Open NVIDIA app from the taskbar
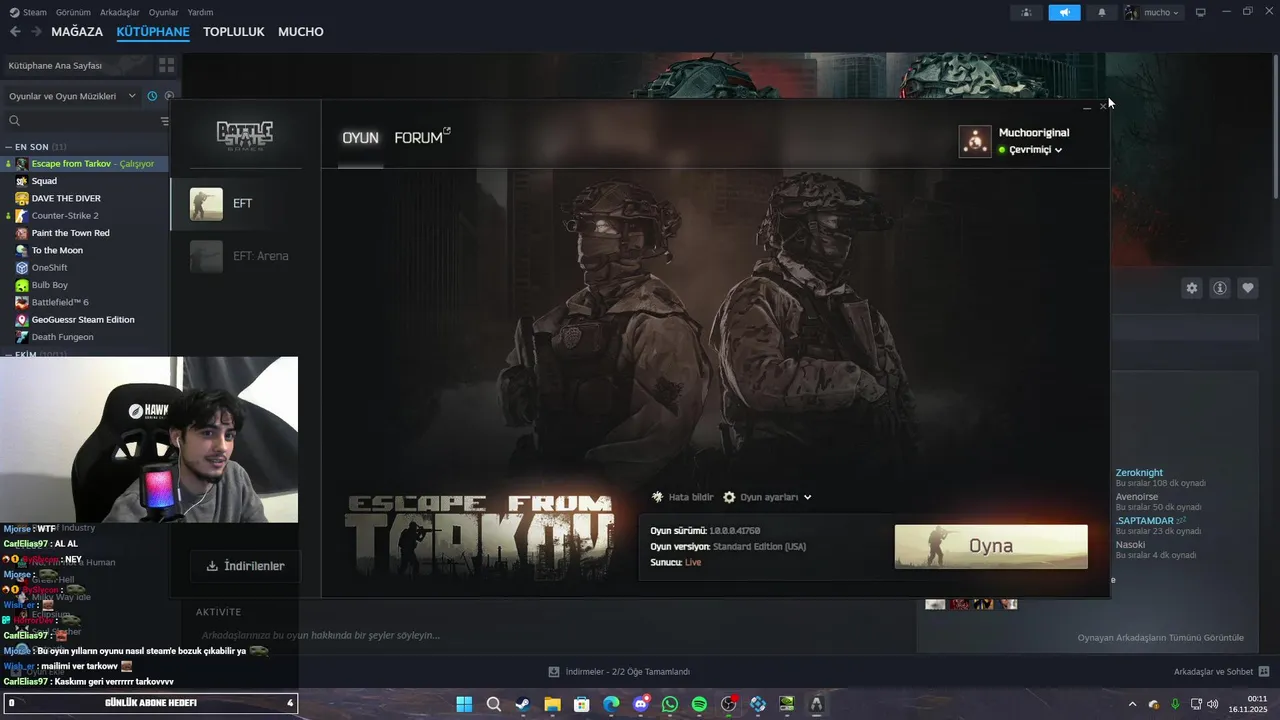 point(787,704)
